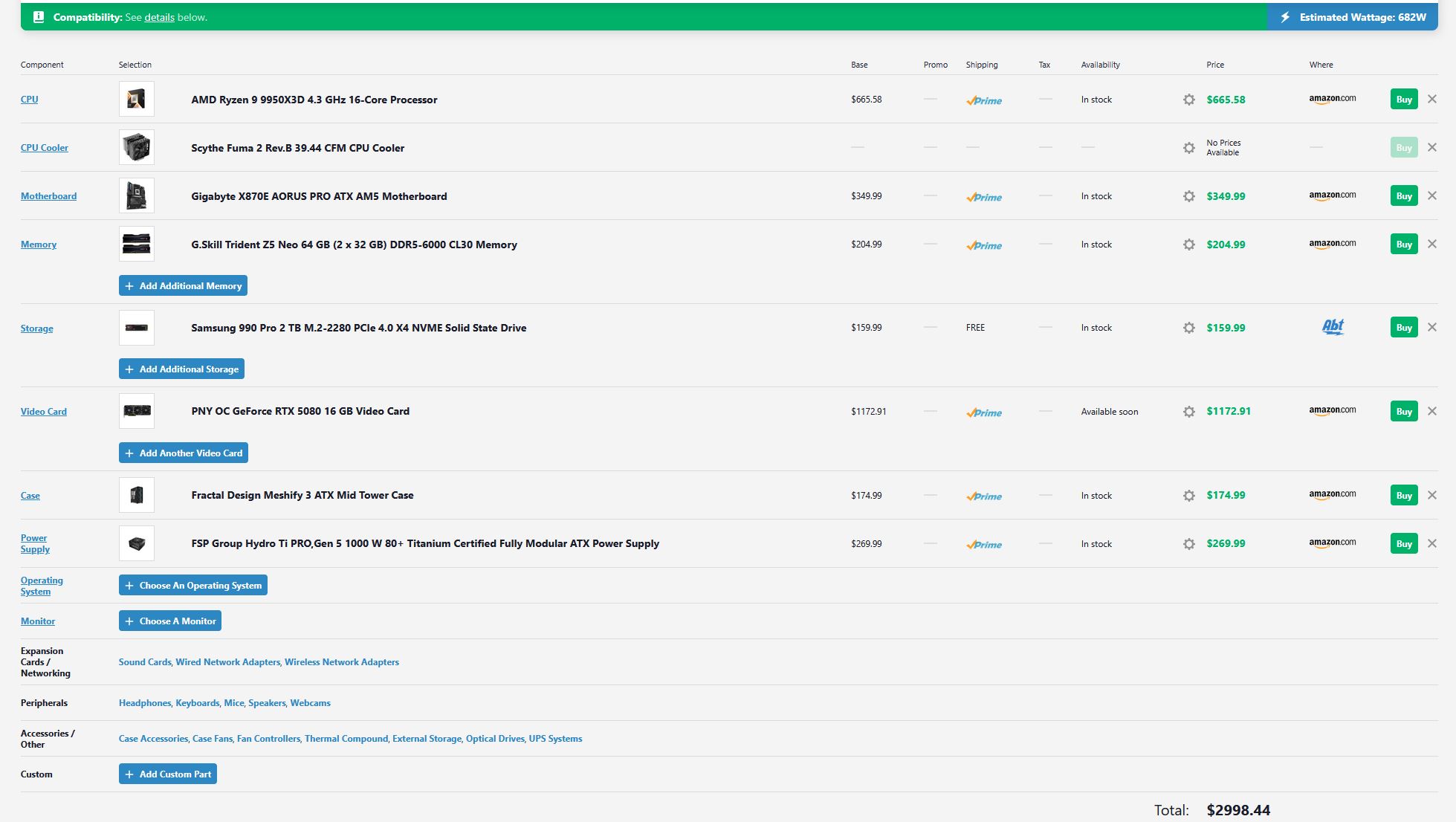Buy the Fractal Design Meshify 3 case

(x=1404, y=495)
